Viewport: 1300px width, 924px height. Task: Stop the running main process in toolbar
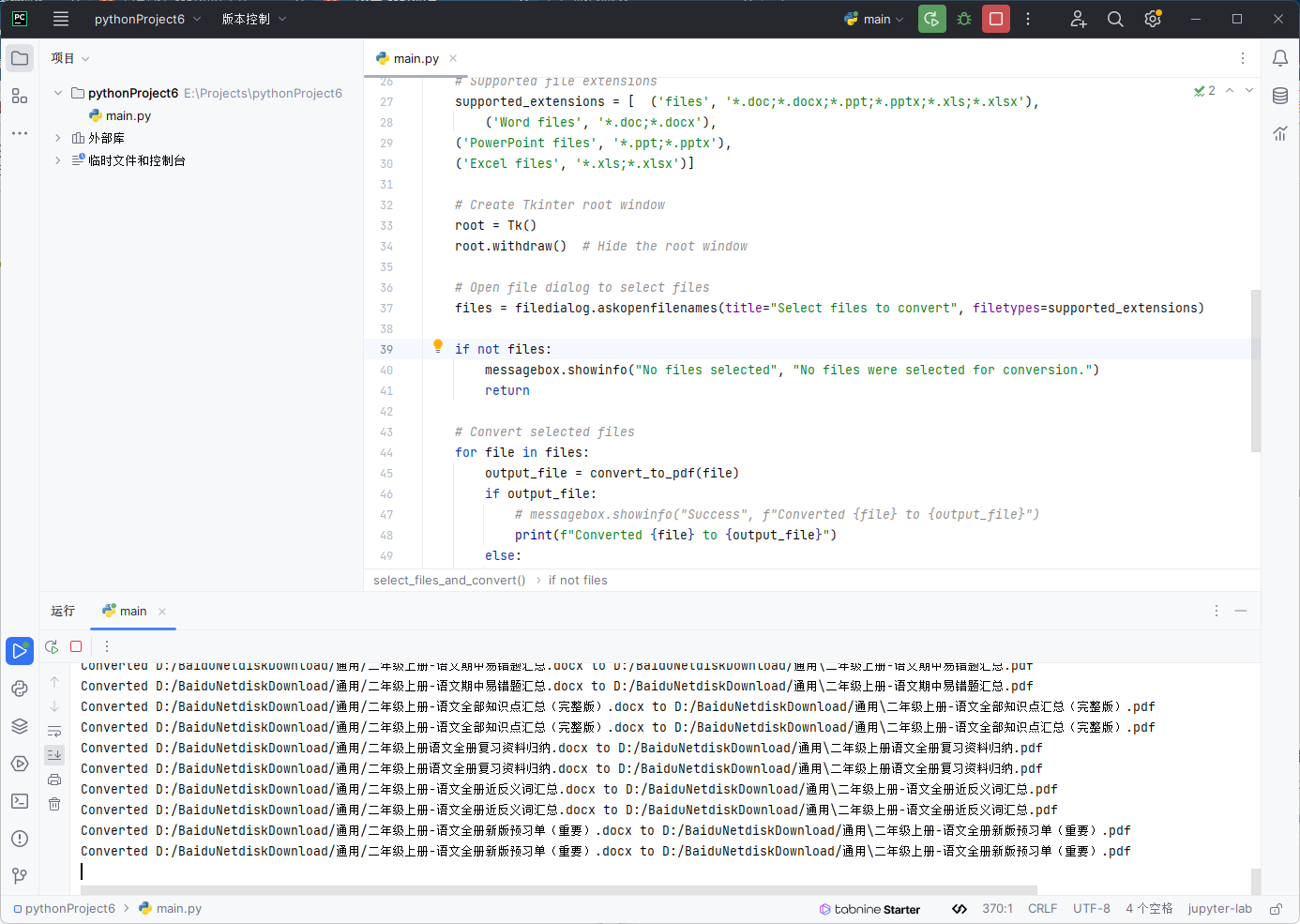(996, 19)
